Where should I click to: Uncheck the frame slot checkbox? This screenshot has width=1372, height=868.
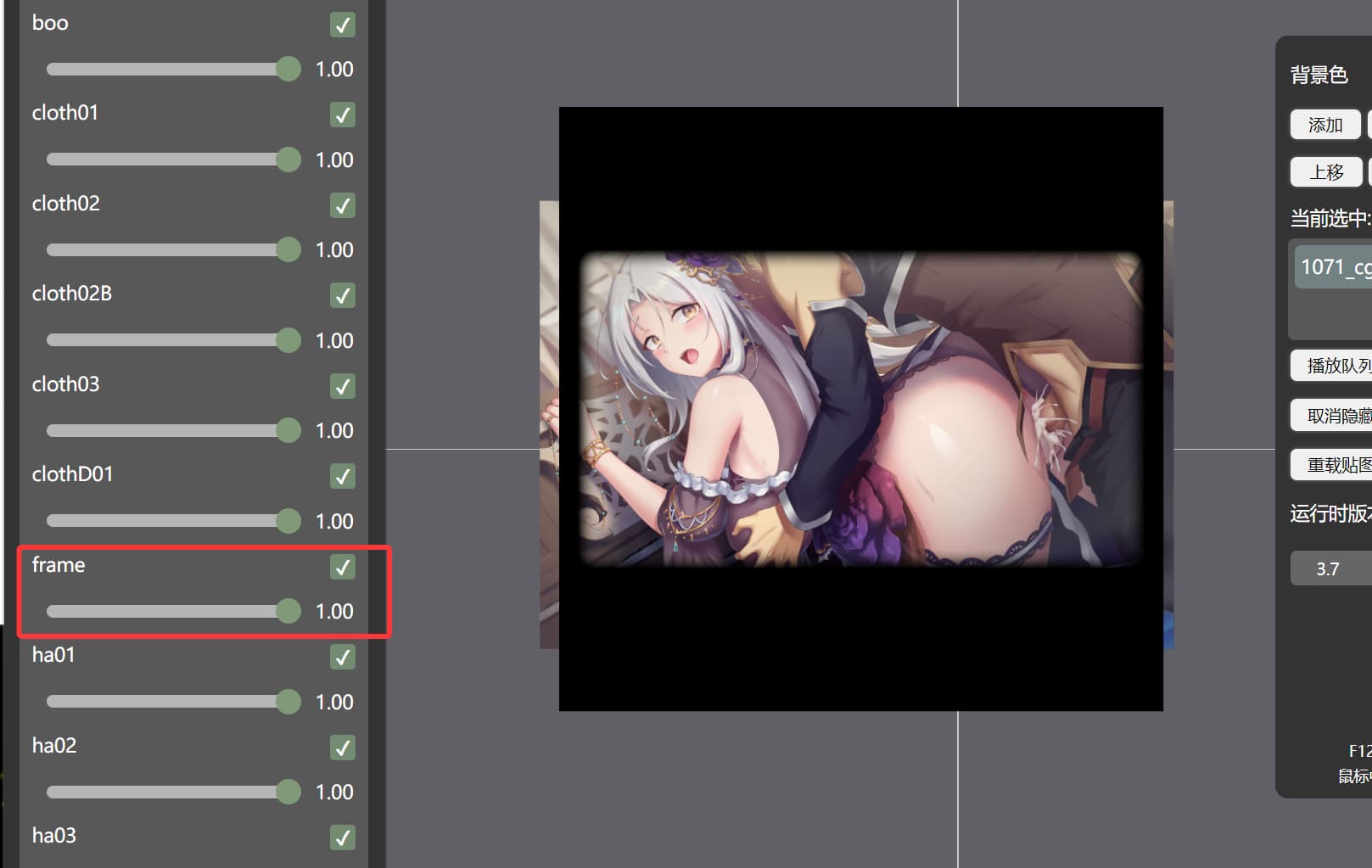pyautogui.click(x=343, y=567)
